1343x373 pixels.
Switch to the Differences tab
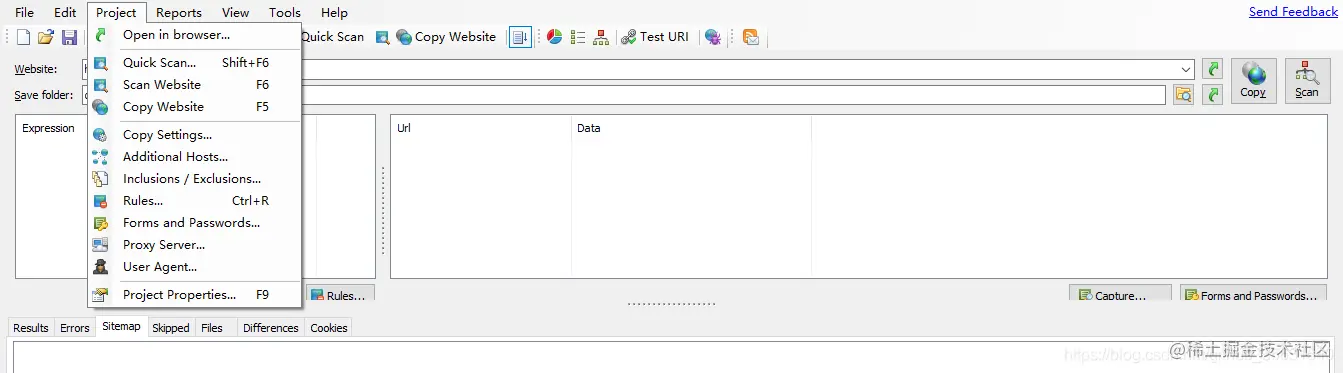[x=270, y=328]
